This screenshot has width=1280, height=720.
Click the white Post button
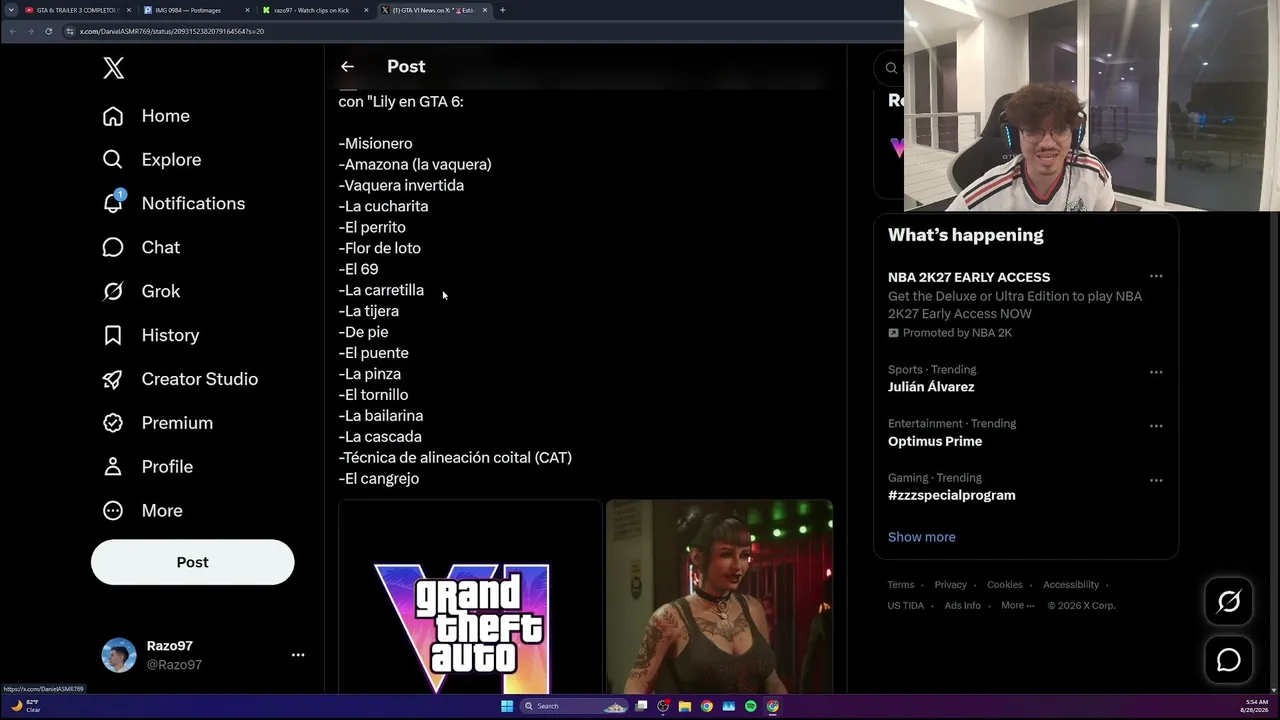pyautogui.click(x=193, y=562)
